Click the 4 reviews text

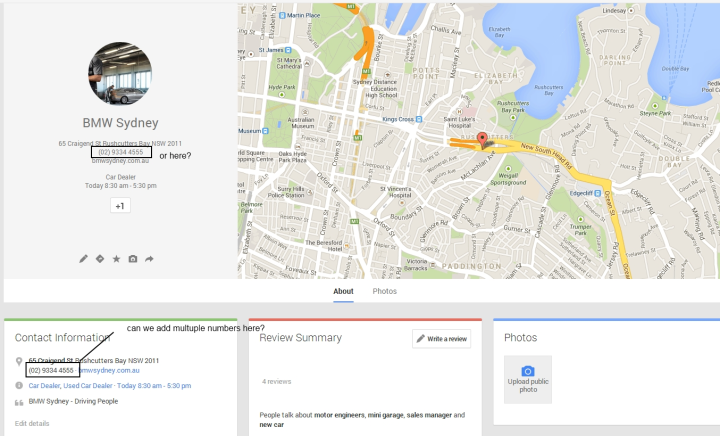click(276, 381)
